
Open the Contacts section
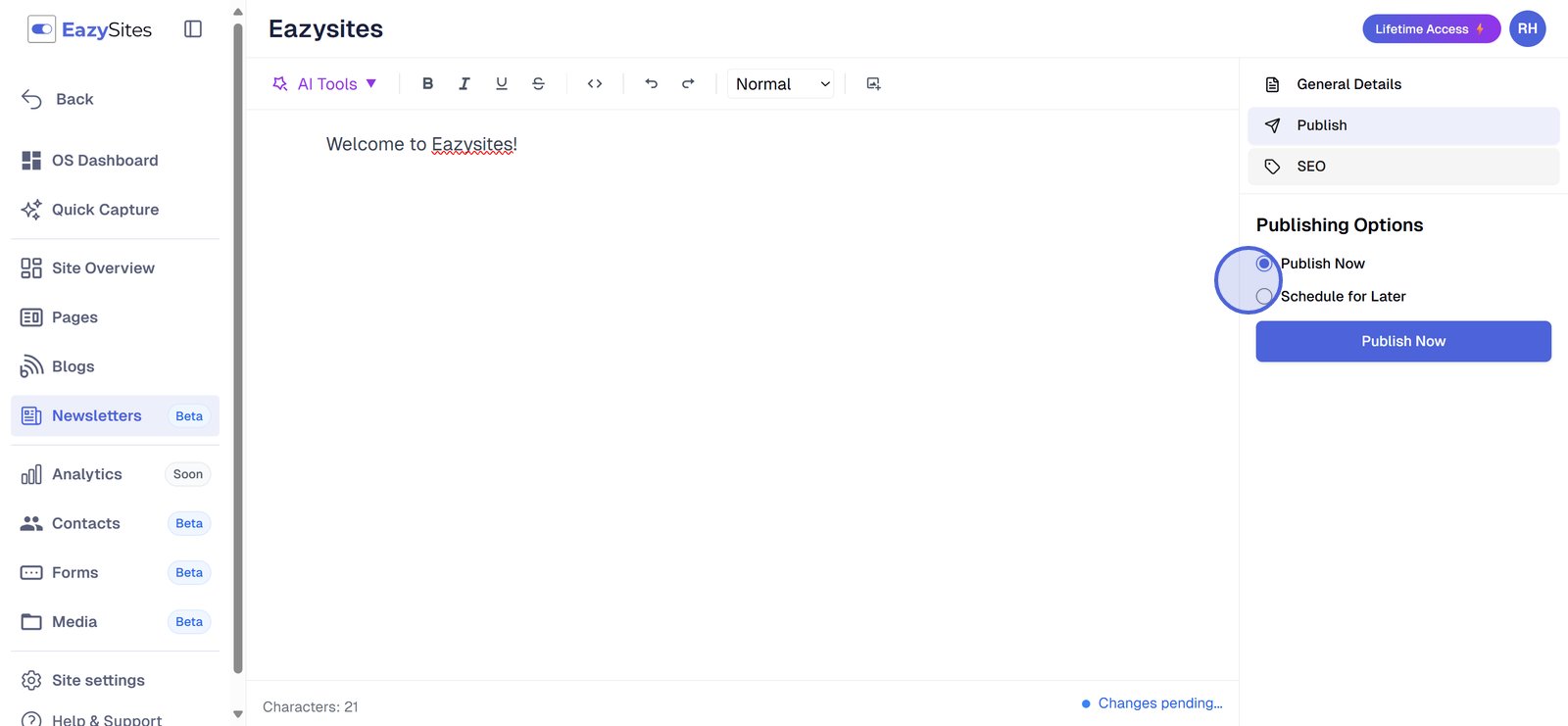tap(115, 524)
